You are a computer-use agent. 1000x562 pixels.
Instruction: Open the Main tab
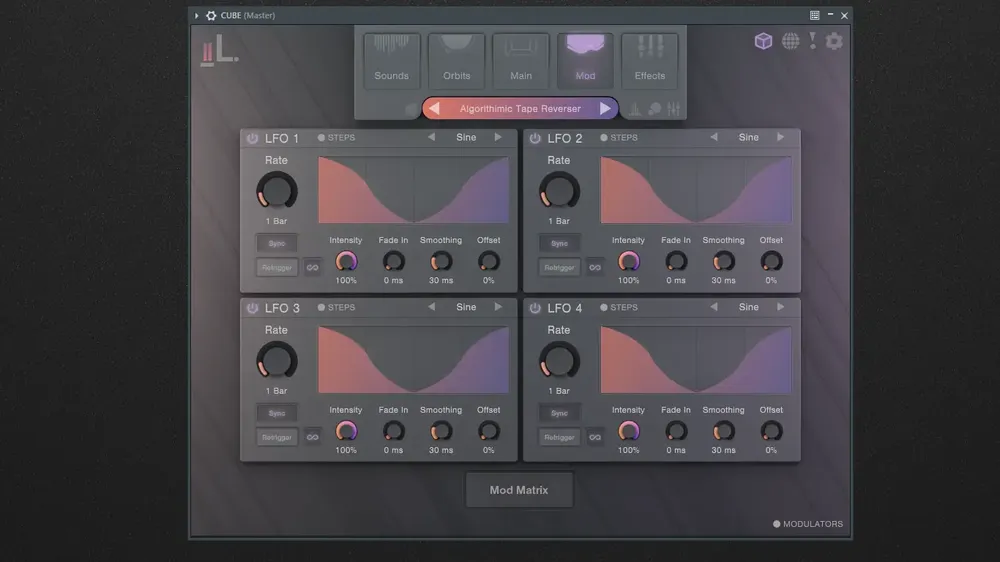click(x=521, y=61)
